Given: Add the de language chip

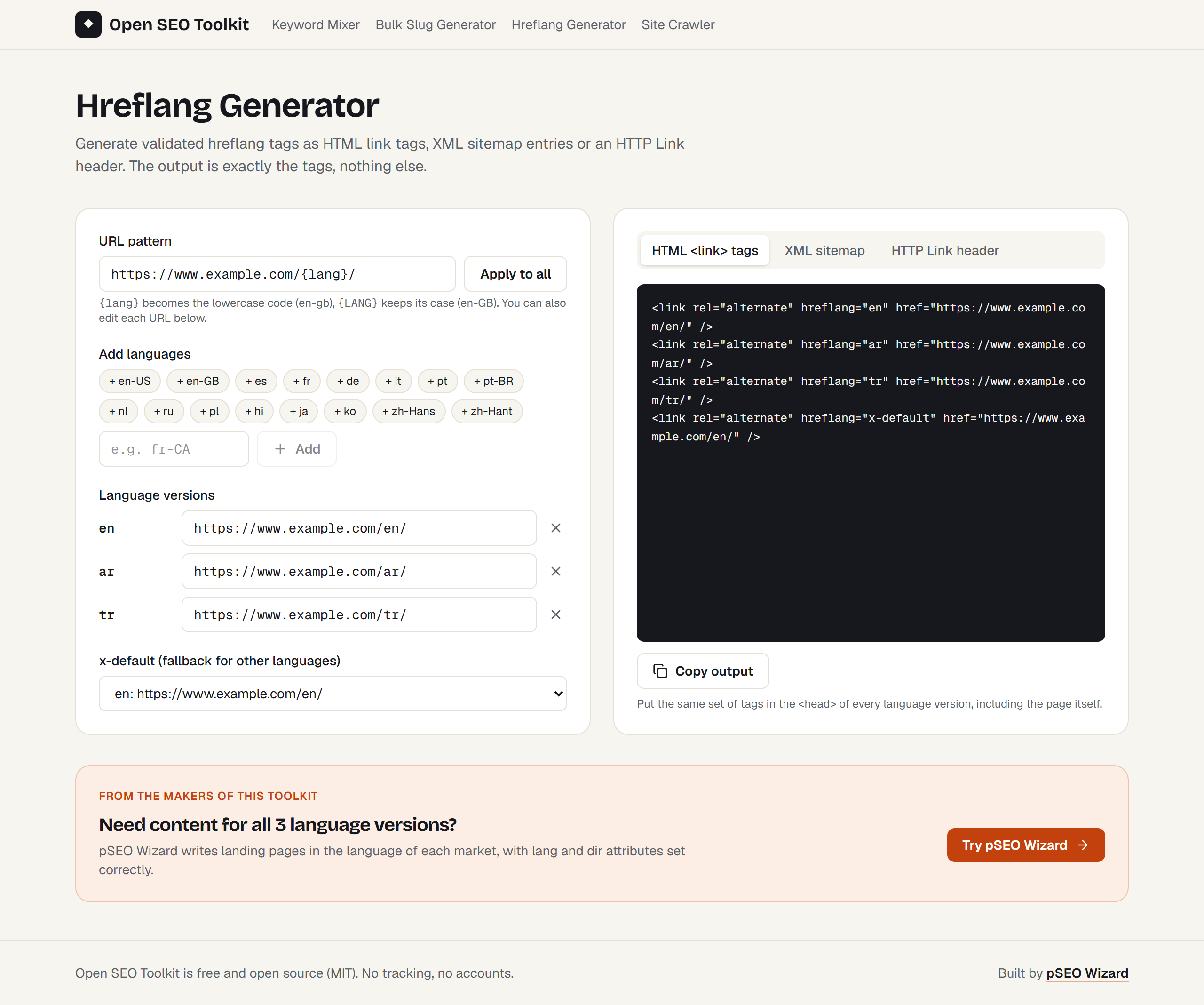Looking at the screenshot, I should 348,381.
